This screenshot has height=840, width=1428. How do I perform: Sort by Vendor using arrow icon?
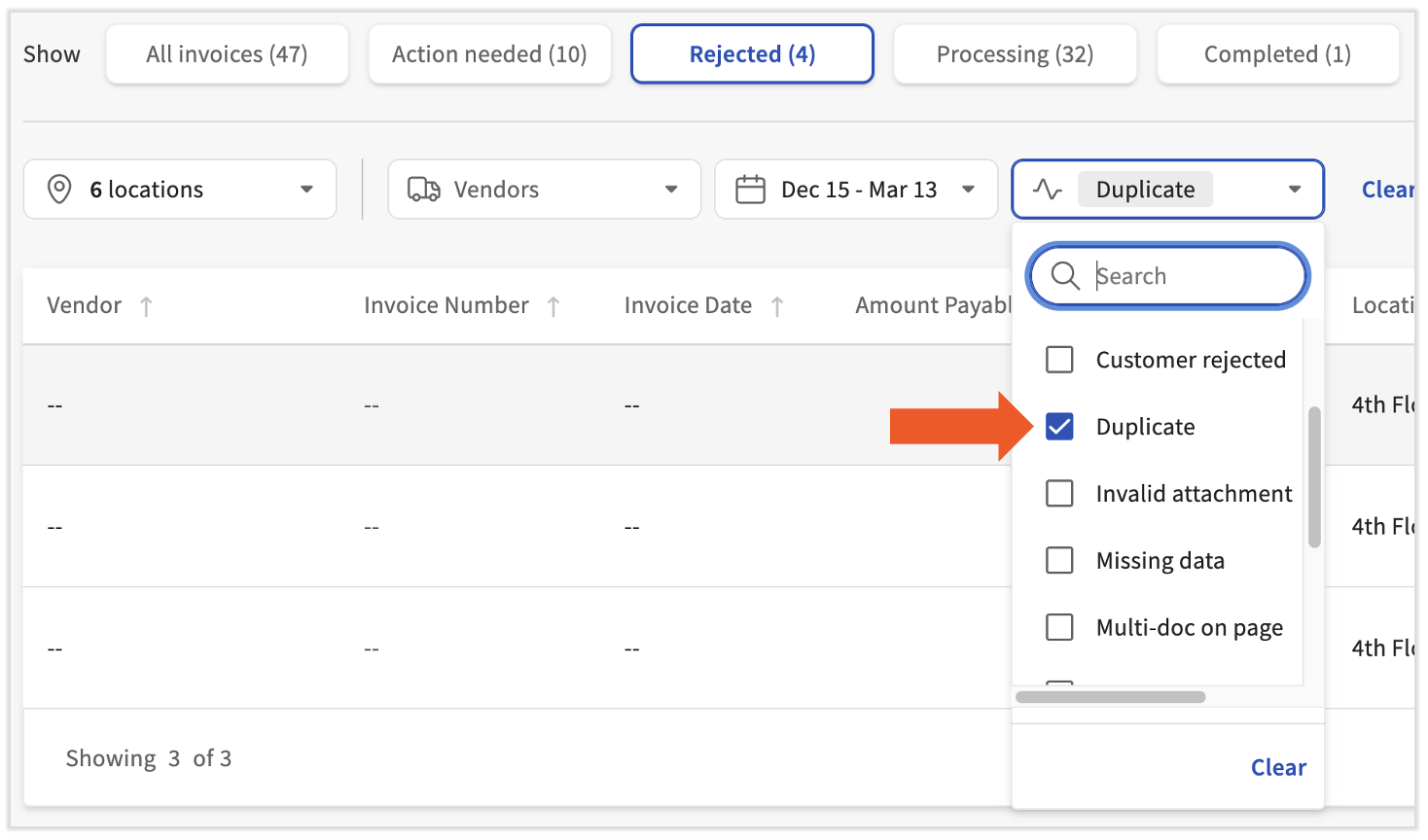146,307
